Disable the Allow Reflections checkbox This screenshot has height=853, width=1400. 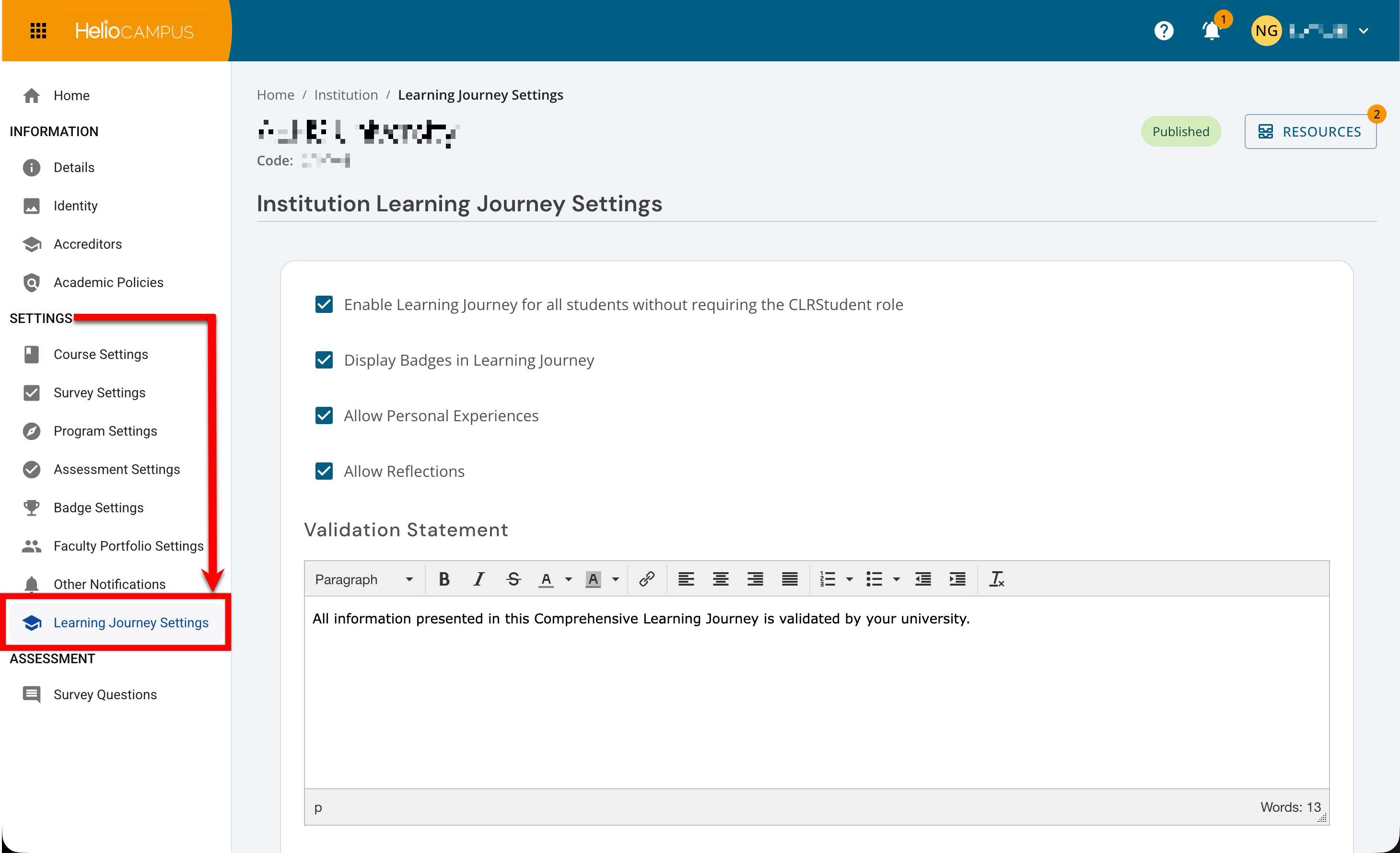pos(324,472)
